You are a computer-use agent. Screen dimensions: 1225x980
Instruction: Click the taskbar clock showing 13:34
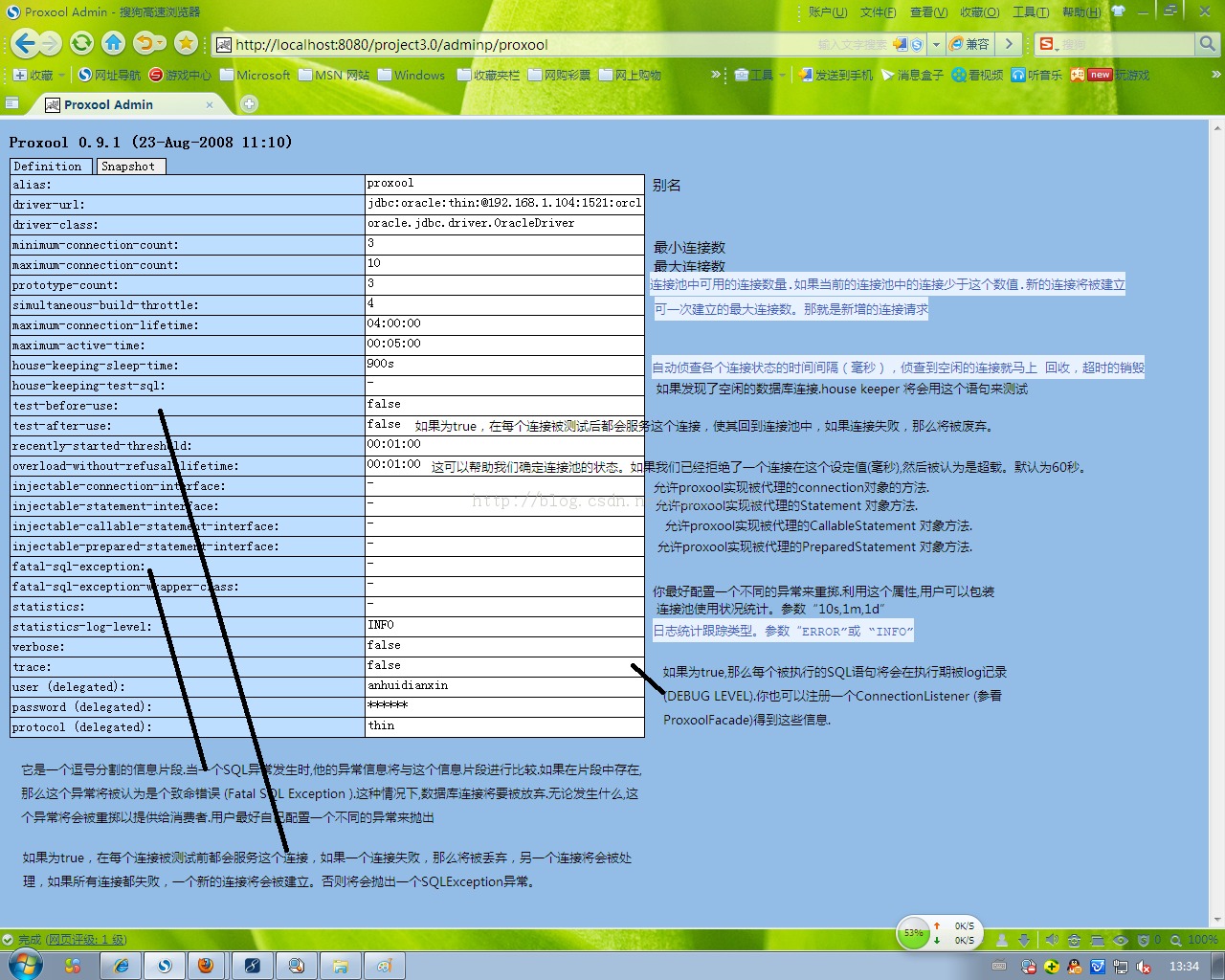pos(1184,966)
